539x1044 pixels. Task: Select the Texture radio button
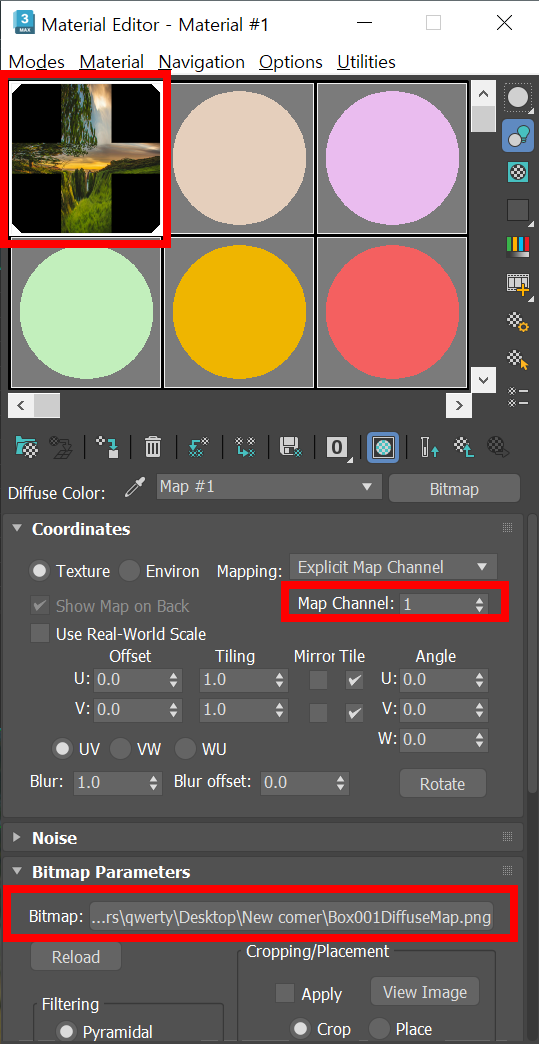point(41,571)
